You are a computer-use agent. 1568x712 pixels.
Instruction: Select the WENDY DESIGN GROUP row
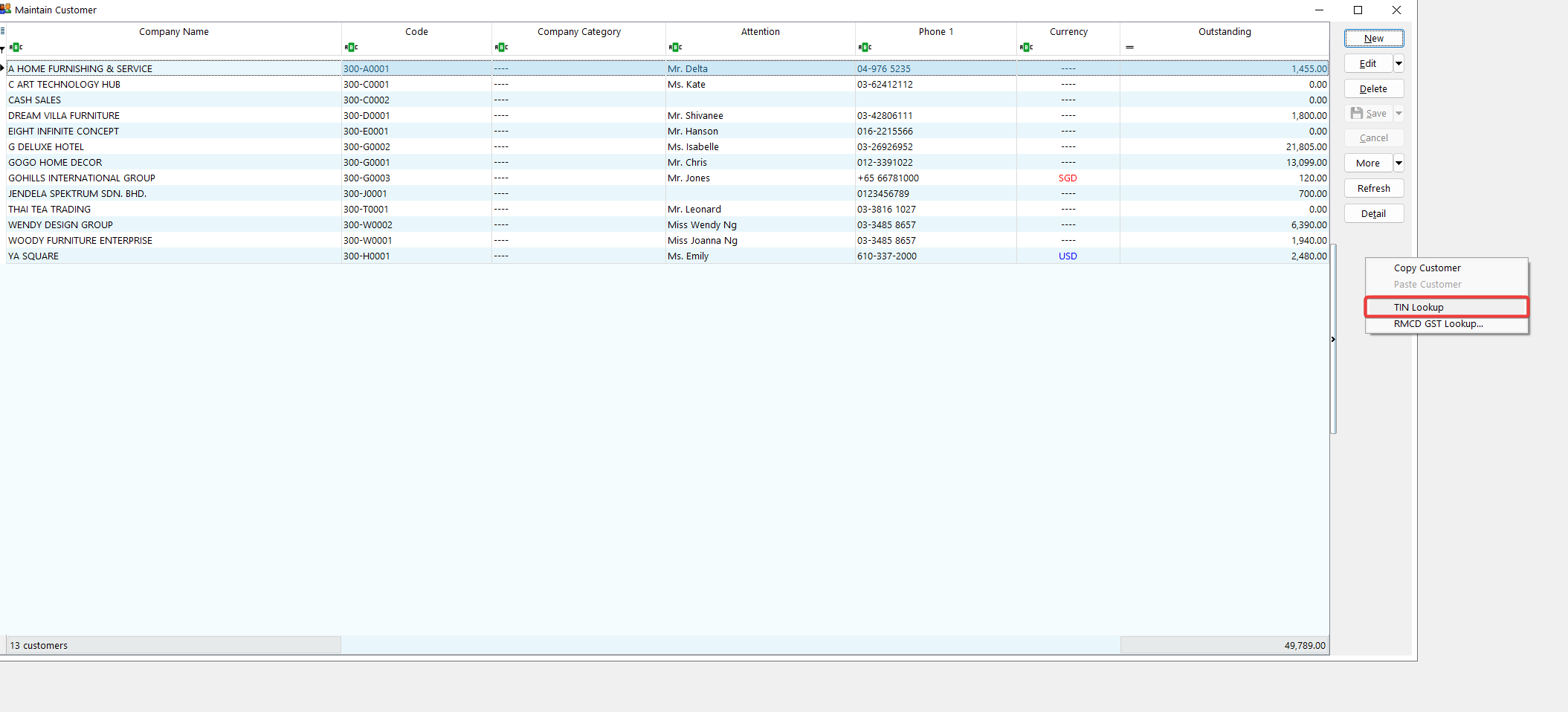pyautogui.click(x=667, y=224)
